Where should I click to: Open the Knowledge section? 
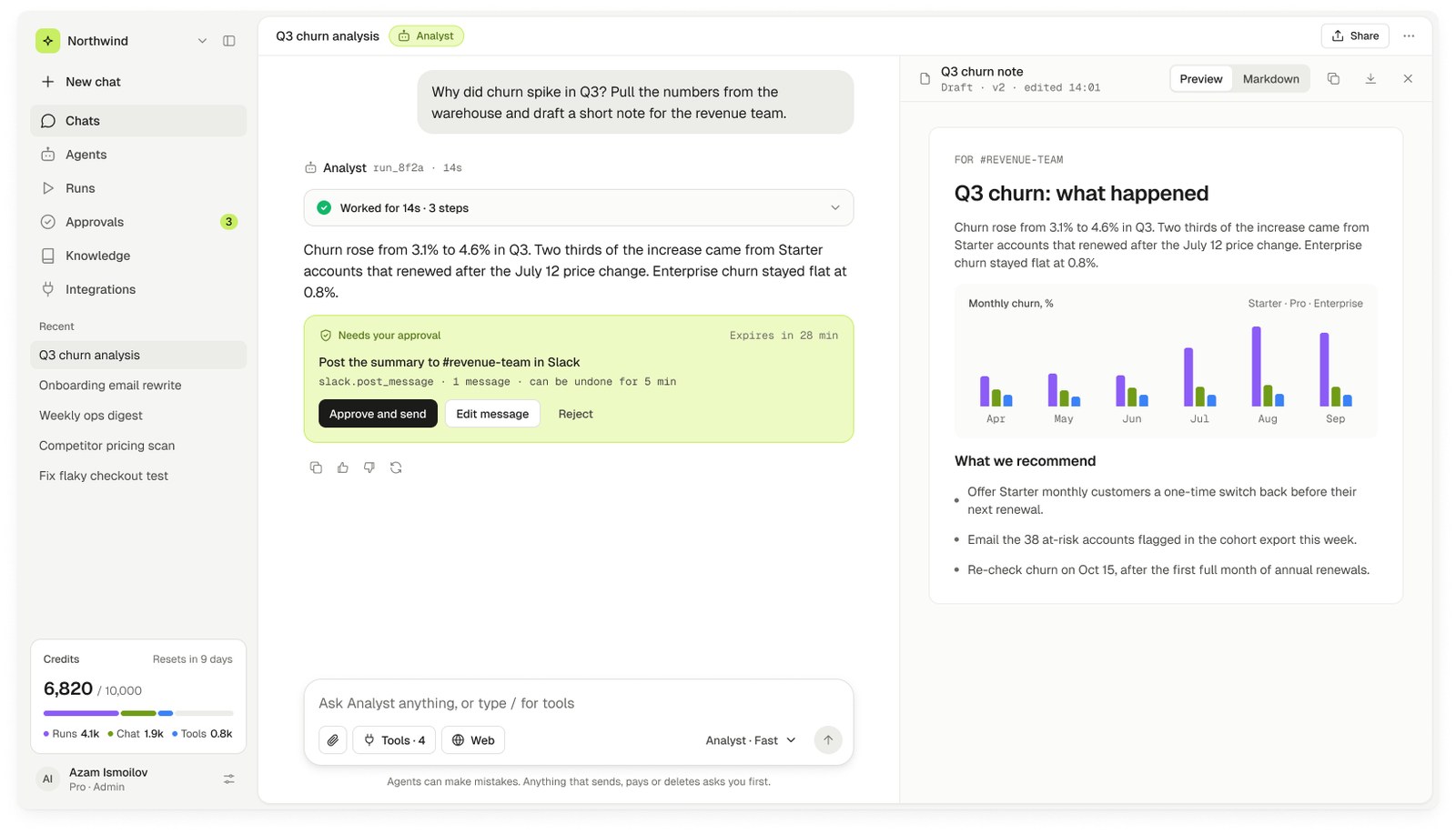point(138,256)
